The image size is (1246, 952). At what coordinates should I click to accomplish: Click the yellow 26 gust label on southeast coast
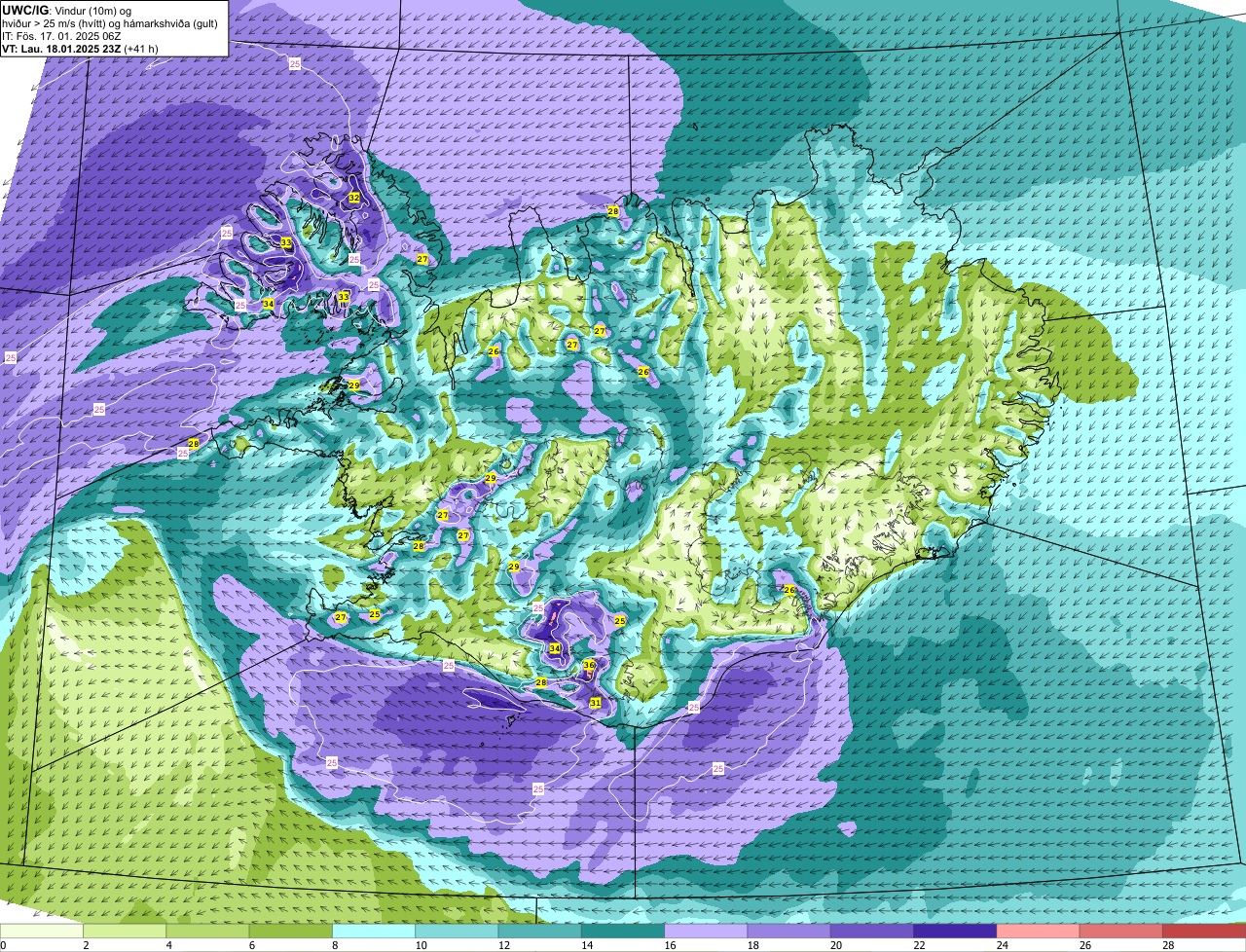789,590
